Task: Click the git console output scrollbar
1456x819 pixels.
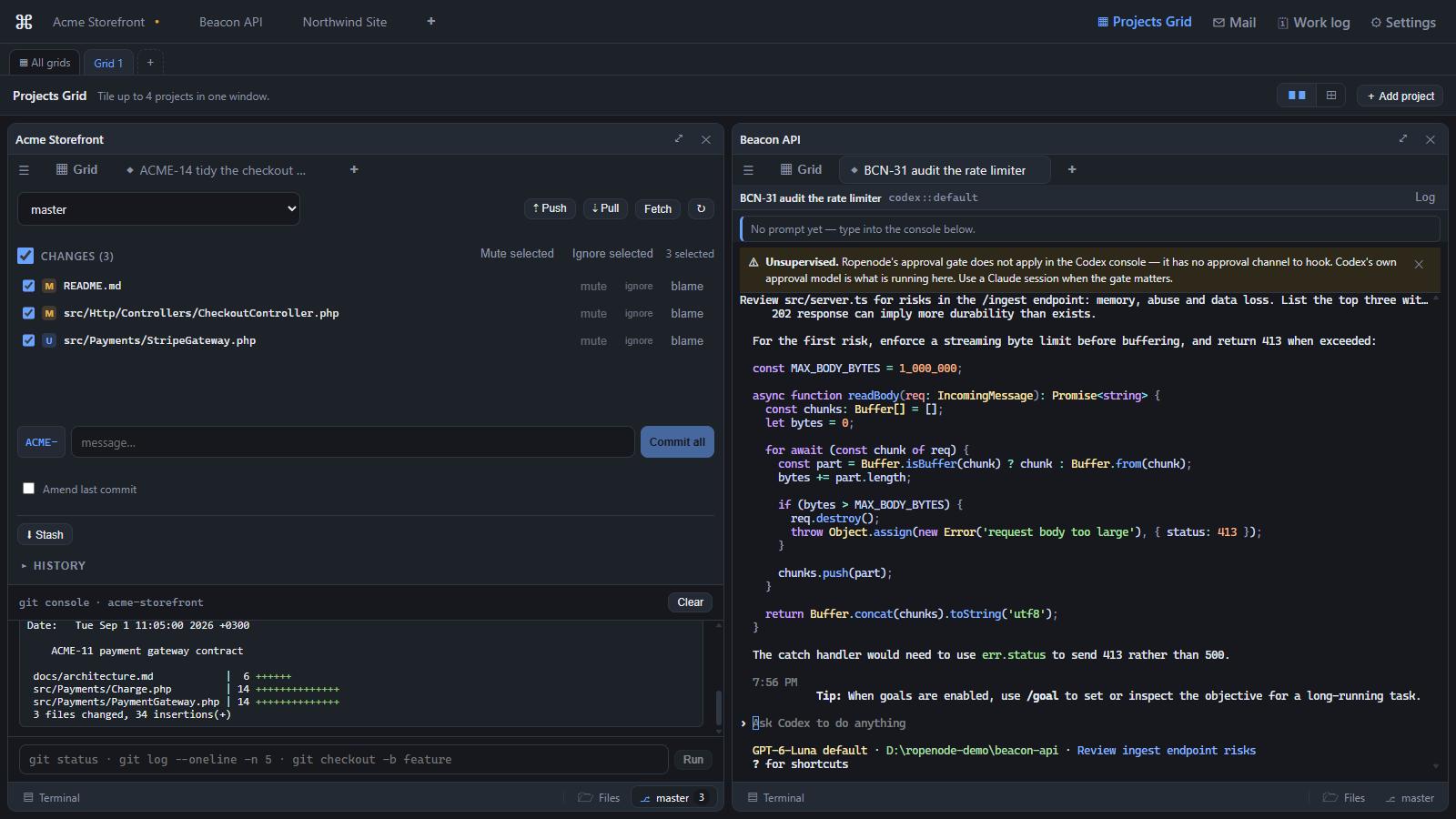Action: pyautogui.click(x=719, y=706)
